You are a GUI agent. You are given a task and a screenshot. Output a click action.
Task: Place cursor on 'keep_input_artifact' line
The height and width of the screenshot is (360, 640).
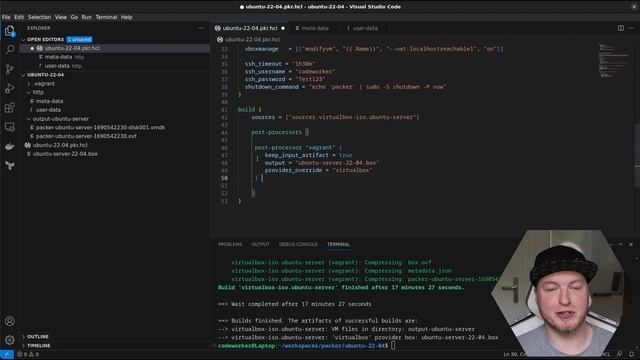(308, 155)
